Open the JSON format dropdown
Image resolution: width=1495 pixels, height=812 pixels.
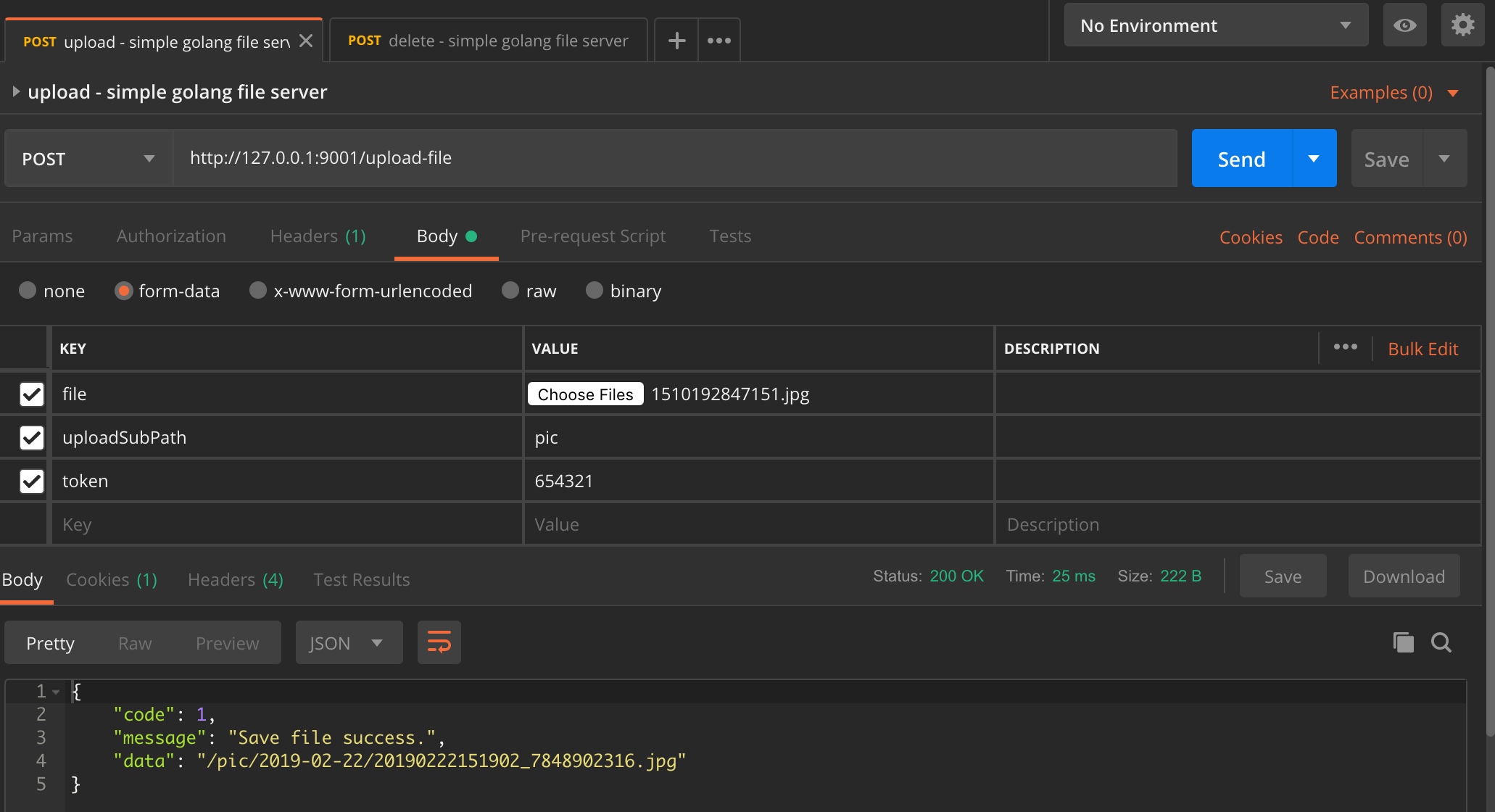tap(348, 643)
